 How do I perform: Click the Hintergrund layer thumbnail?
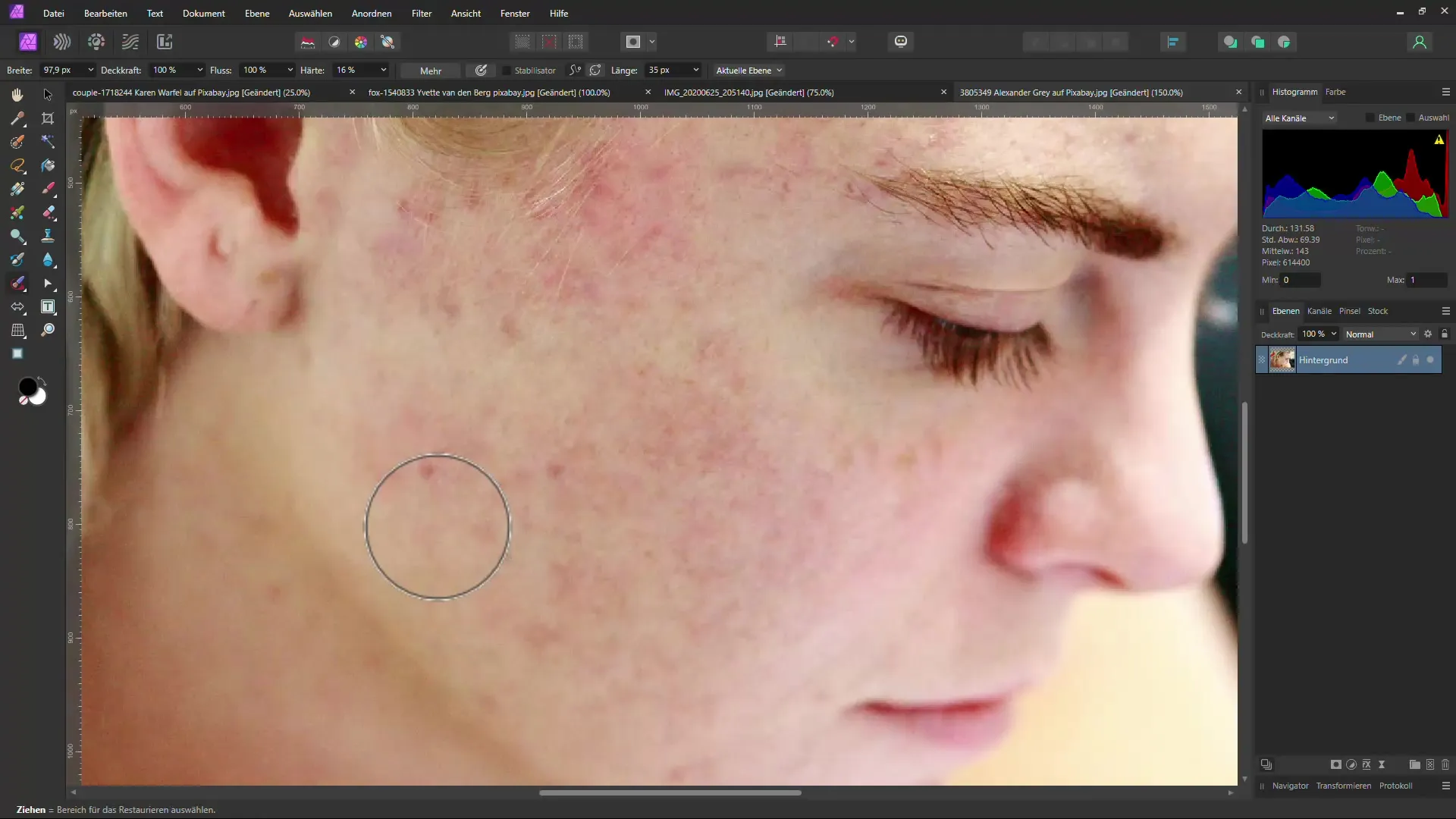(1282, 359)
